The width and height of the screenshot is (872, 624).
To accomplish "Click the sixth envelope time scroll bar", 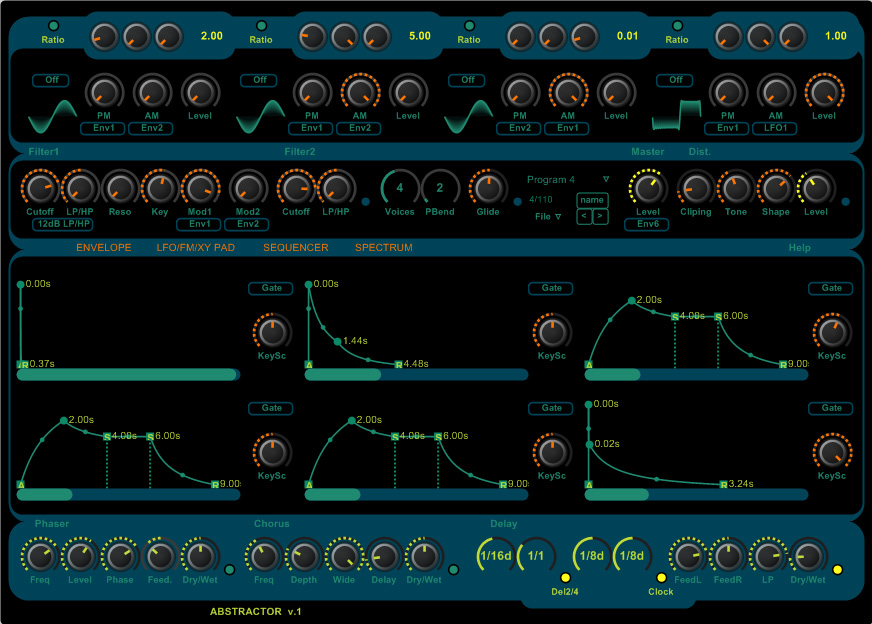I will click(x=696, y=495).
